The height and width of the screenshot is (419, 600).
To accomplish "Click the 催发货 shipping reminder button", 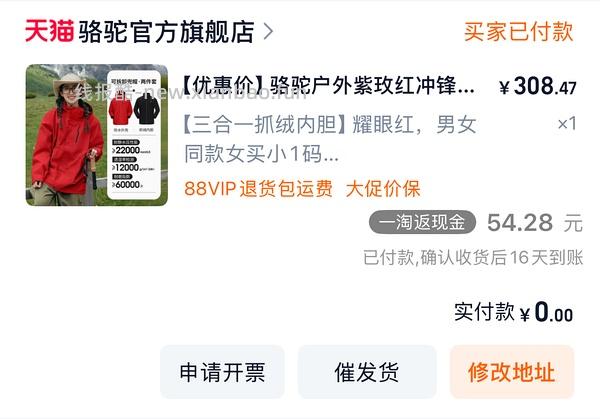I will (367, 372).
